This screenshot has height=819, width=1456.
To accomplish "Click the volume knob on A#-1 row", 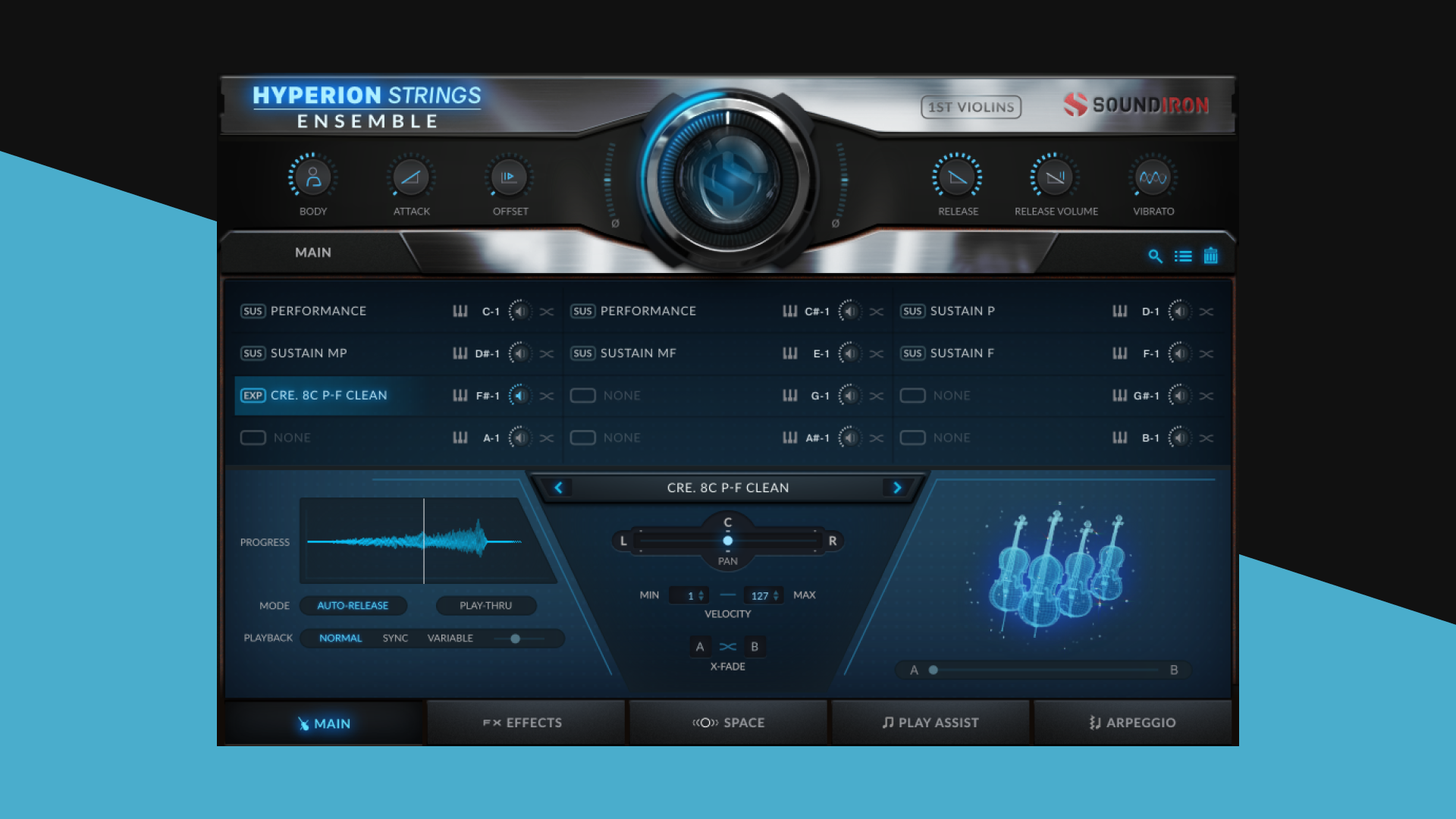I will coord(849,438).
